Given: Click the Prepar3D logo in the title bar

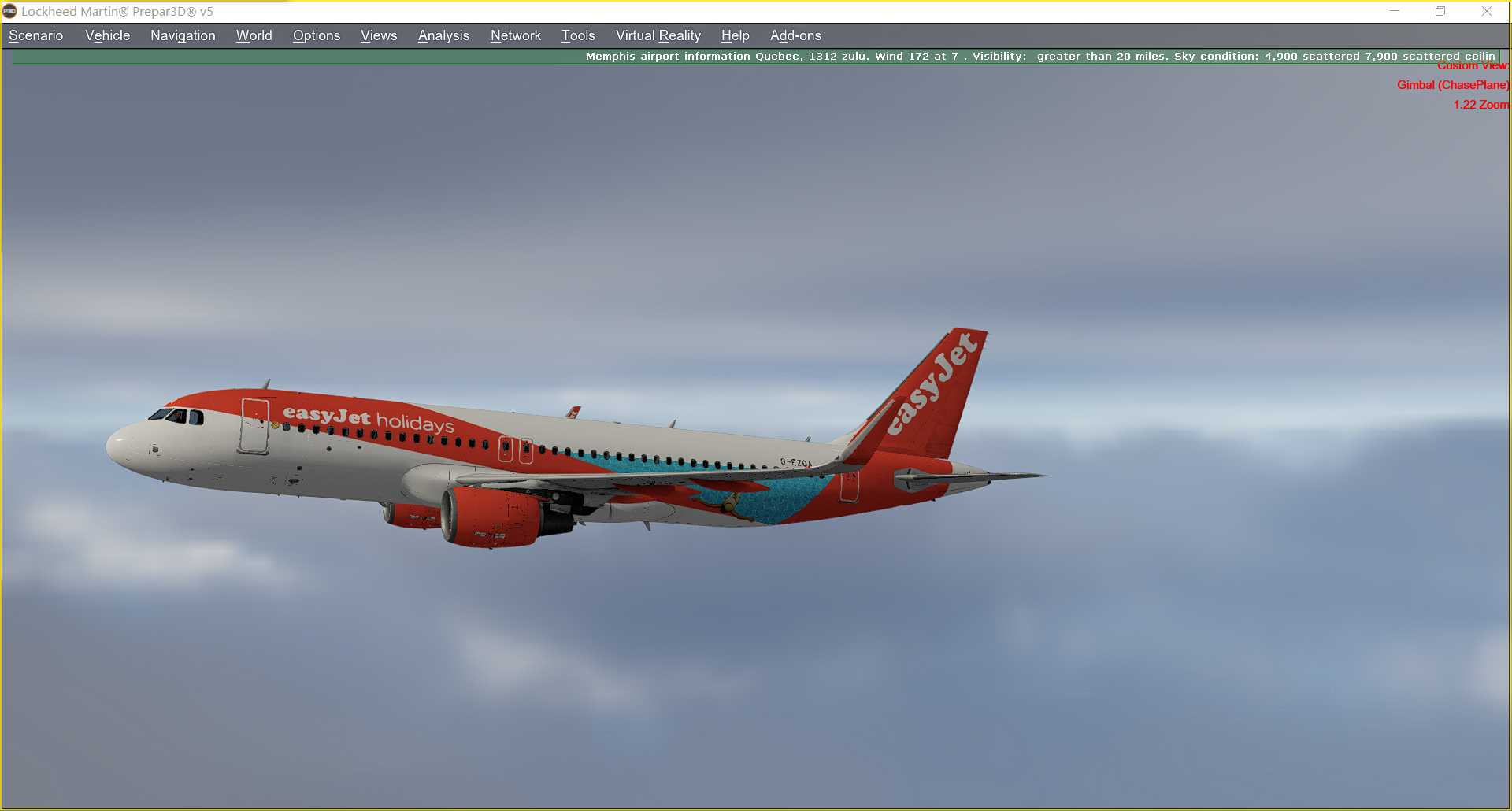Looking at the screenshot, I should 11,12.
